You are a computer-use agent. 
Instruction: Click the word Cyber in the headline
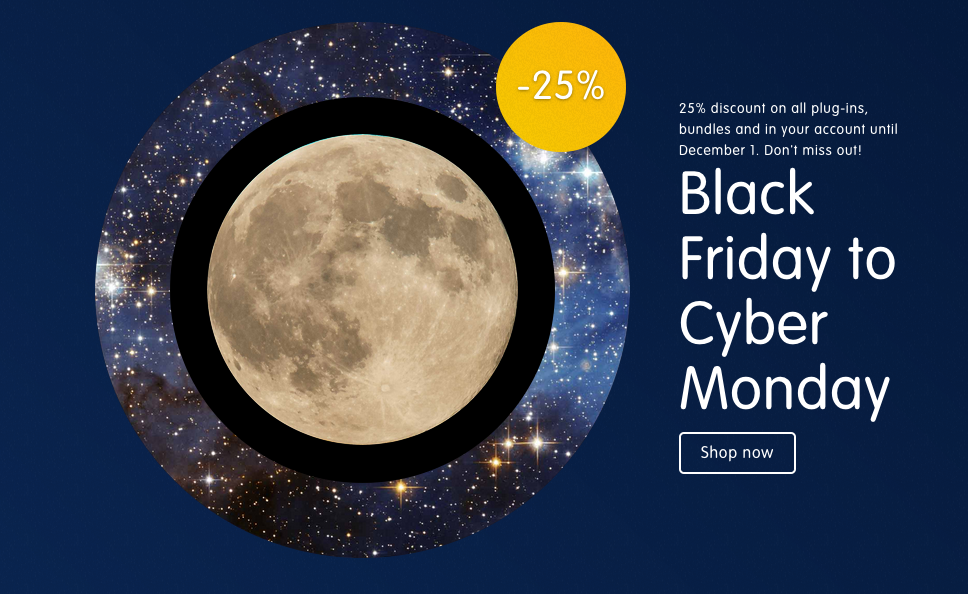tap(753, 325)
